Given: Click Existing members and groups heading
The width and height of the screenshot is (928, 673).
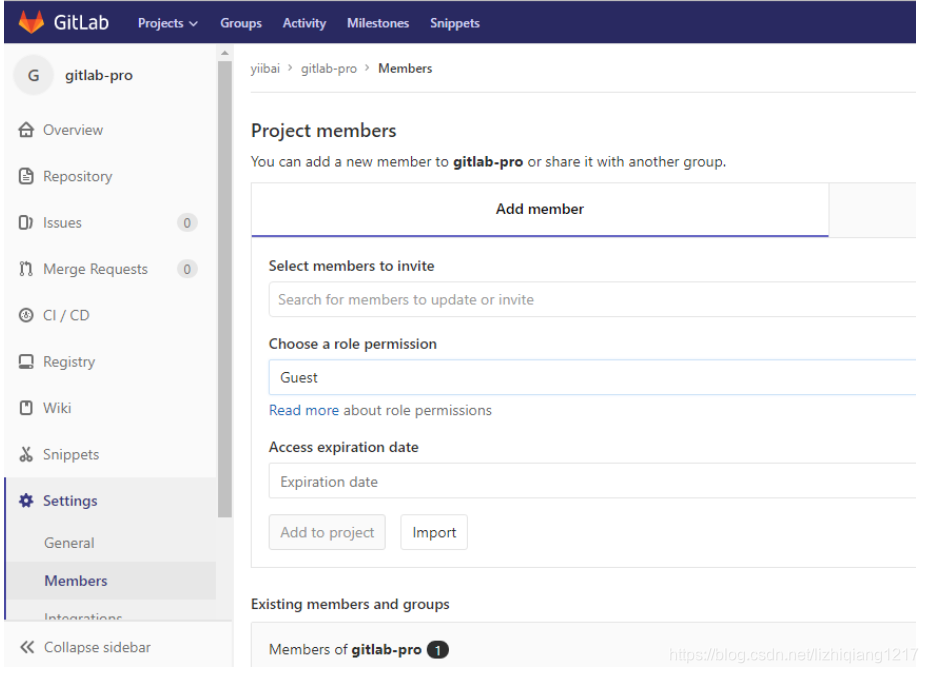Looking at the screenshot, I should [350, 604].
